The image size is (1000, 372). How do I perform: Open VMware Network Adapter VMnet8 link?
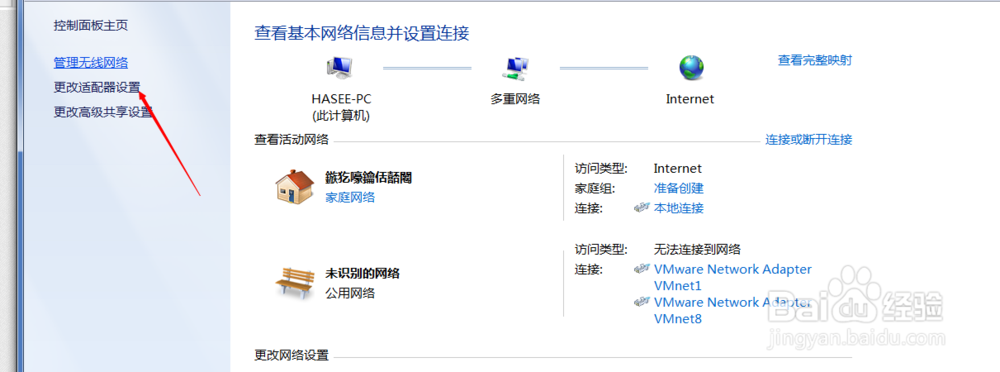[733, 310]
